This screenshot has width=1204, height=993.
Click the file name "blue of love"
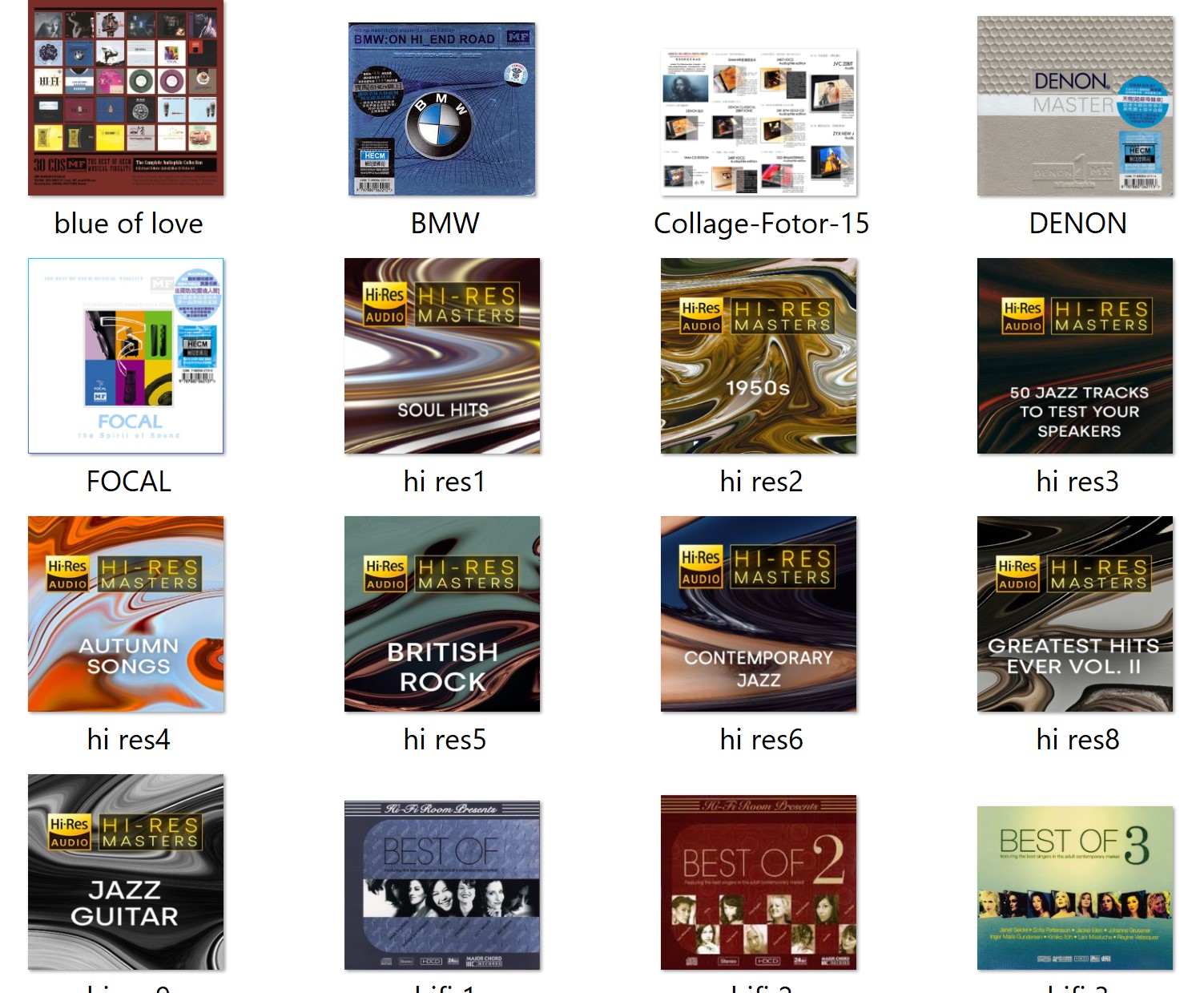[128, 224]
